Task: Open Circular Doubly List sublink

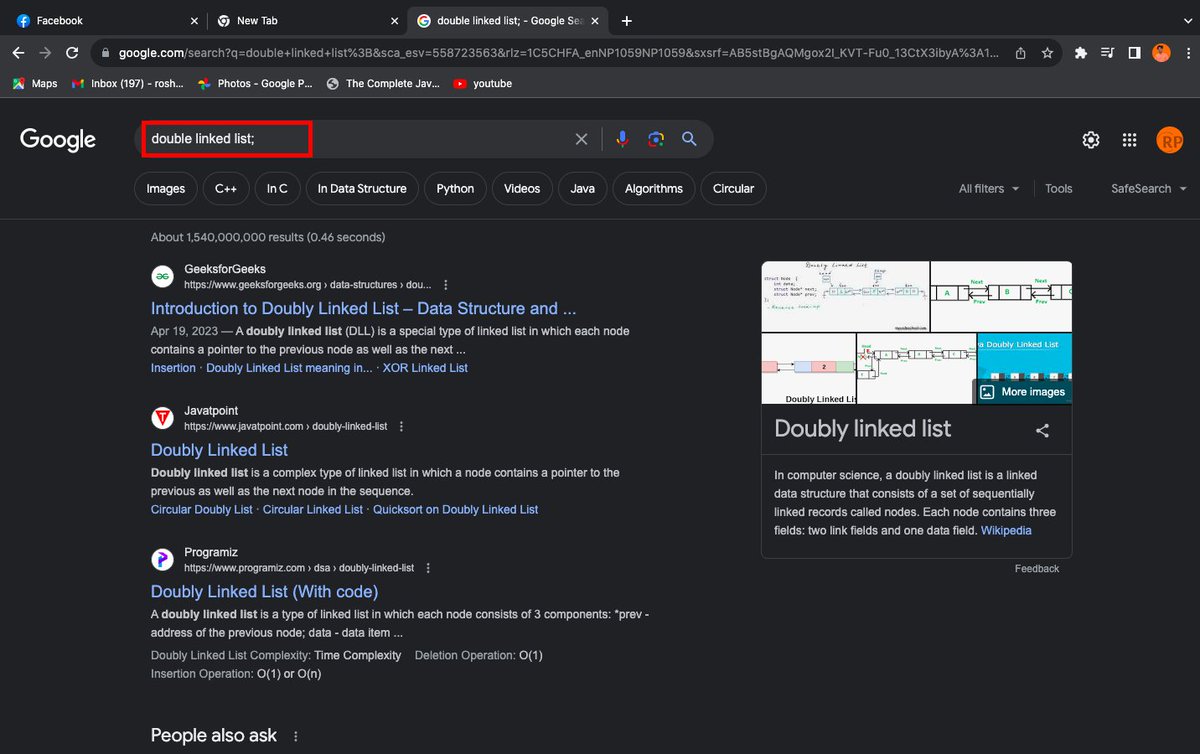Action: [202, 510]
